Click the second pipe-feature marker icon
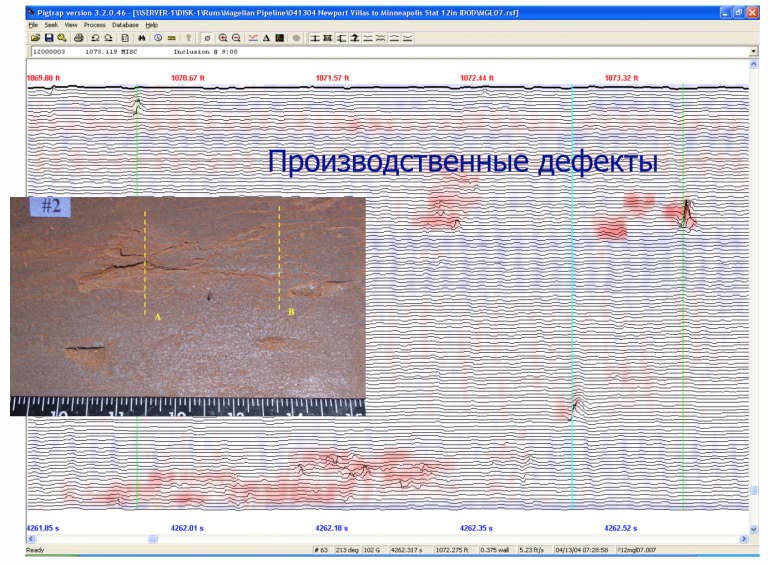Screen dimensions: 768x565 click(328, 38)
